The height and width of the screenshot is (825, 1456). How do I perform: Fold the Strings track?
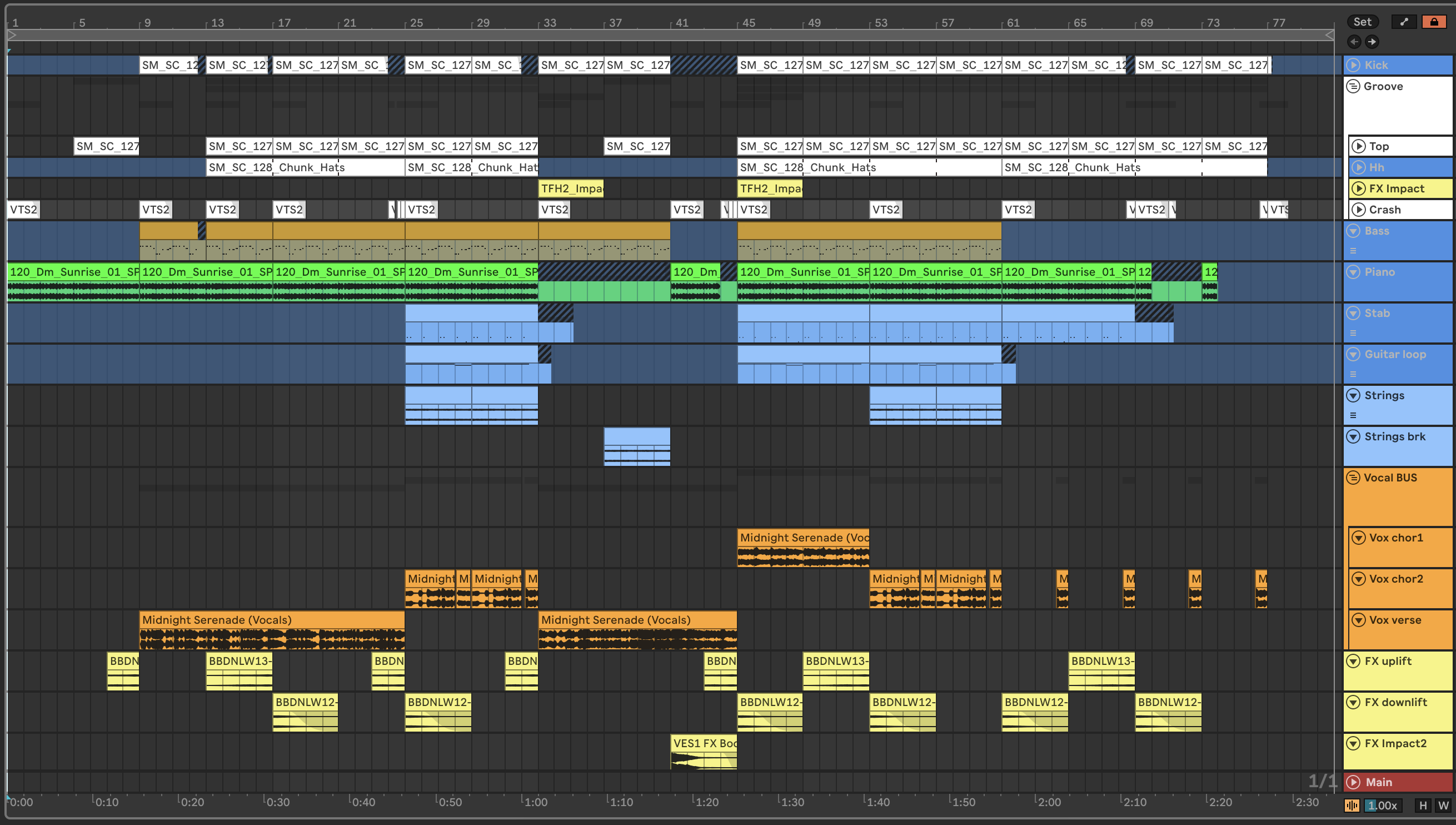[x=1354, y=395]
